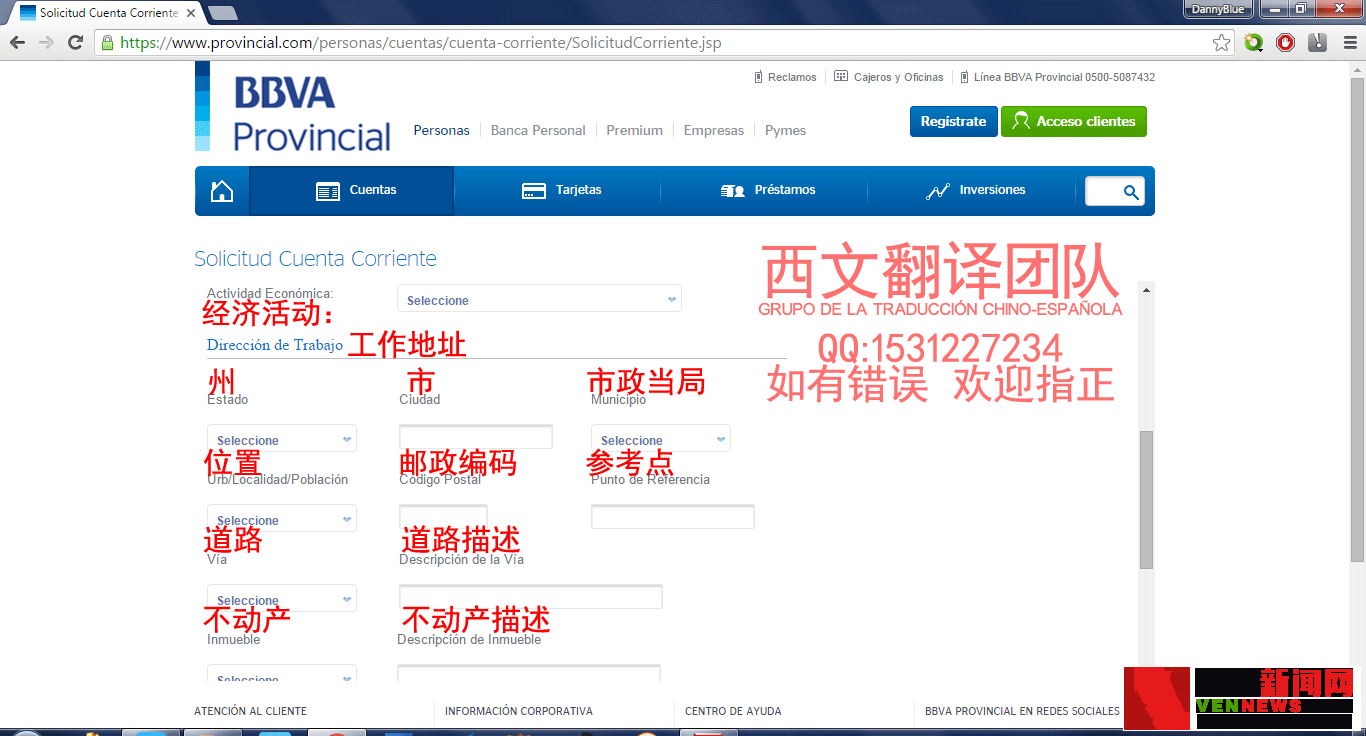This screenshot has width=1366, height=736.
Task: Open the Inversiones navigation menu
Action: point(972,191)
